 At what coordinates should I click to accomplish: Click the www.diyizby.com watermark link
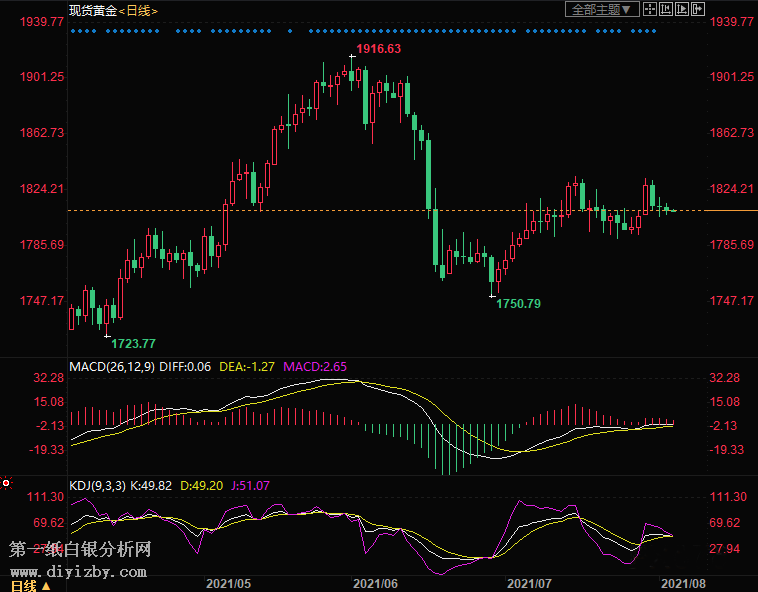tap(80, 572)
